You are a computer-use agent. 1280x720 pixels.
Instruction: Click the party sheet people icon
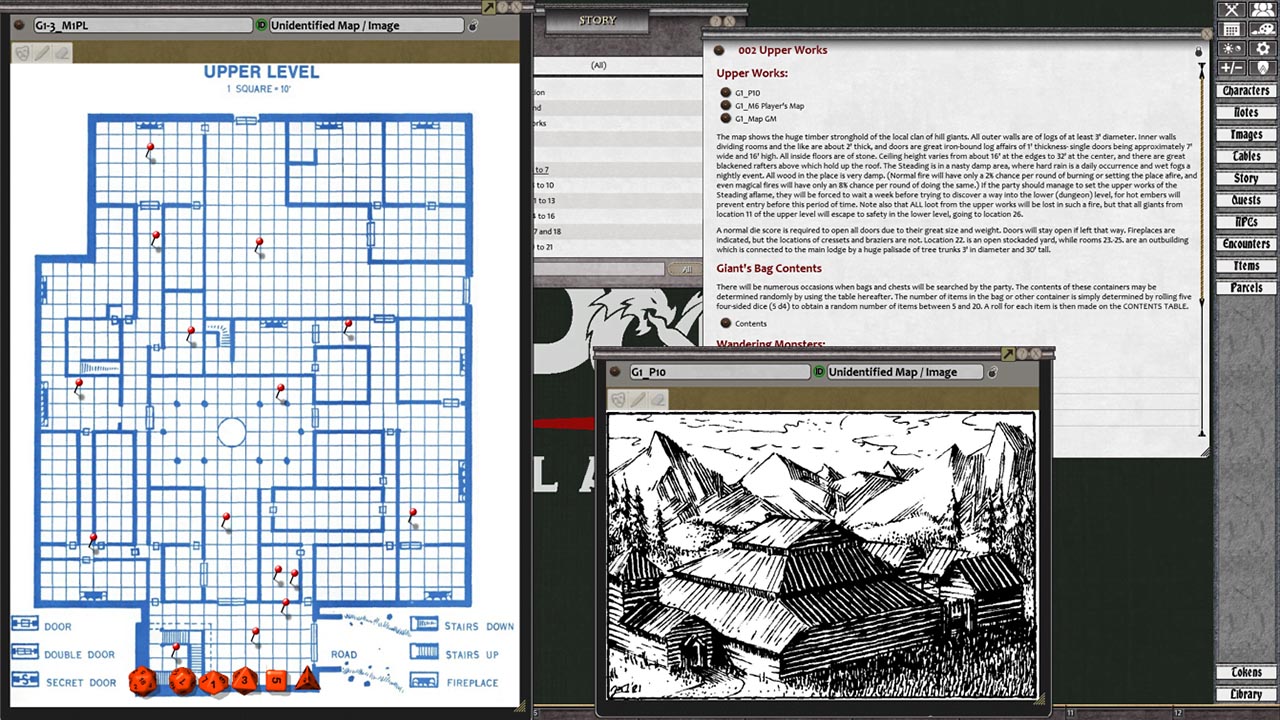point(1262,9)
